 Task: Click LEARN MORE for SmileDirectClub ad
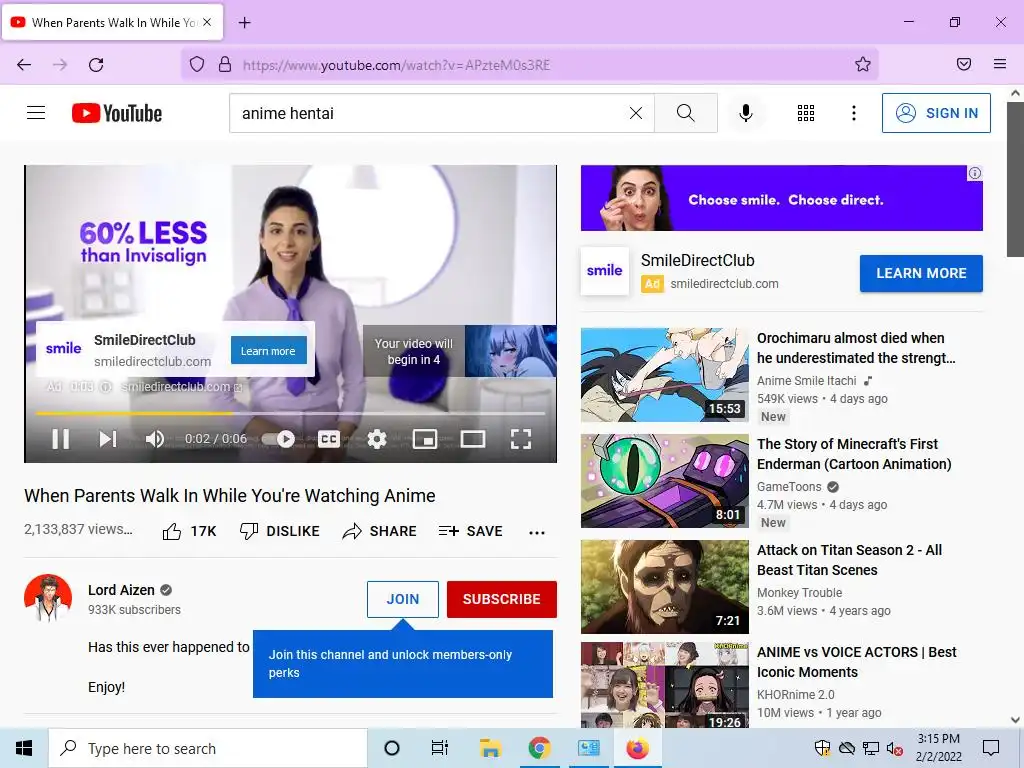click(x=921, y=273)
